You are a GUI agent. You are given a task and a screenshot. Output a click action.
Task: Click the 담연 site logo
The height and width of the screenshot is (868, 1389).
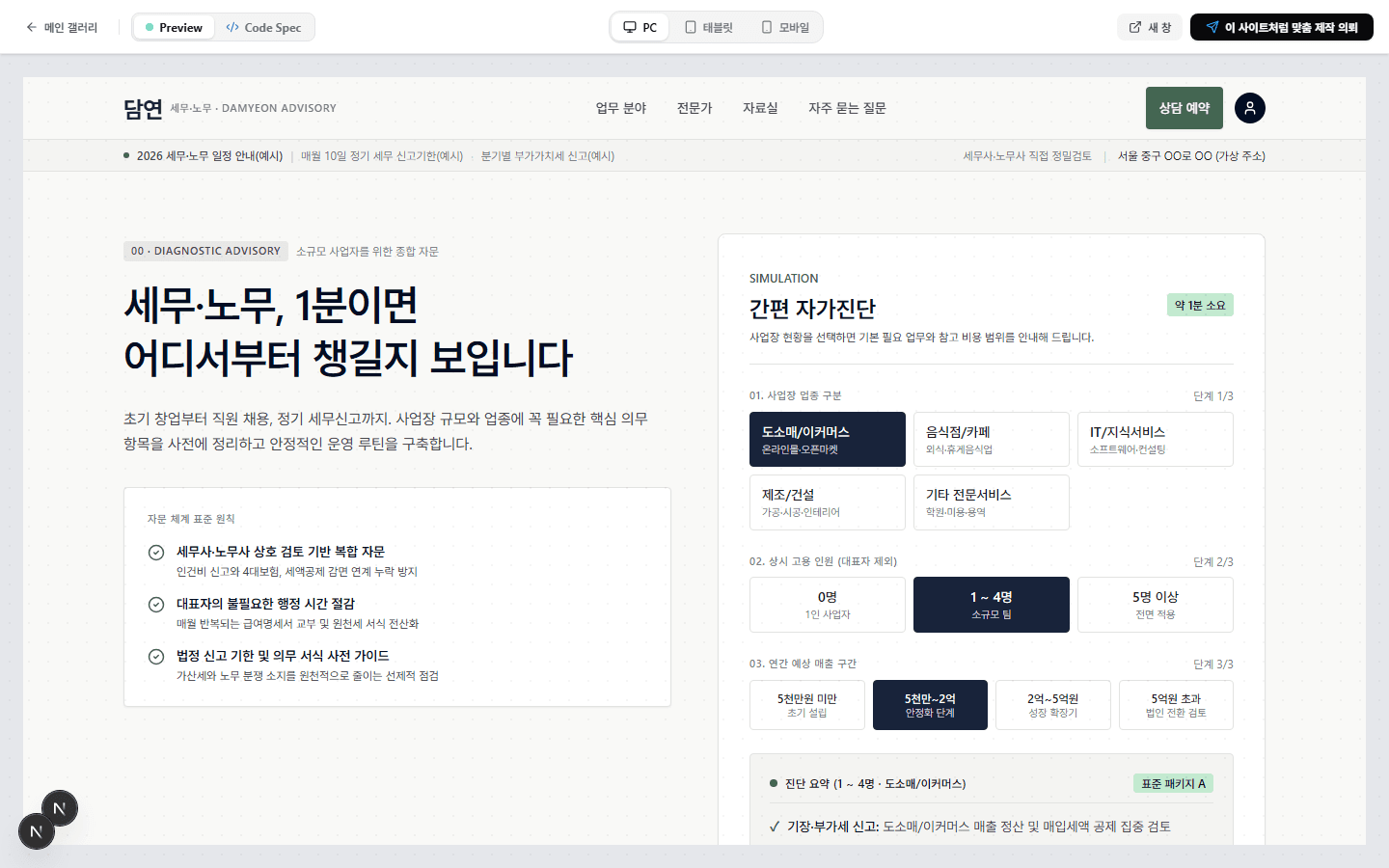pyautogui.click(x=143, y=109)
